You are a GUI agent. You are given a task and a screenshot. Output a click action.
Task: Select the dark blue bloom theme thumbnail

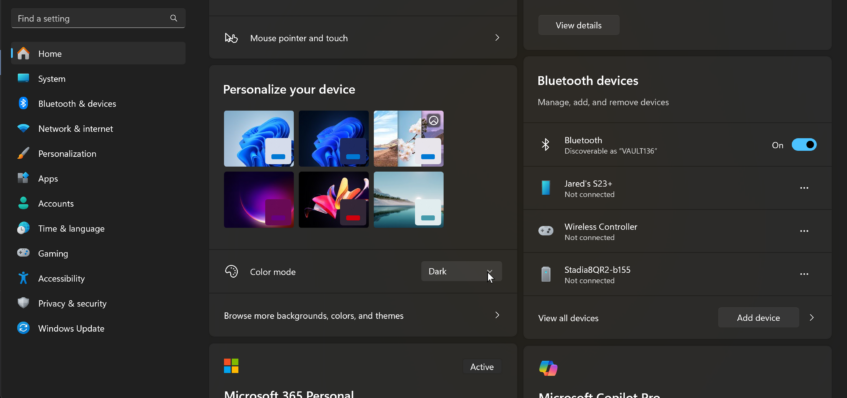(334, 139)
